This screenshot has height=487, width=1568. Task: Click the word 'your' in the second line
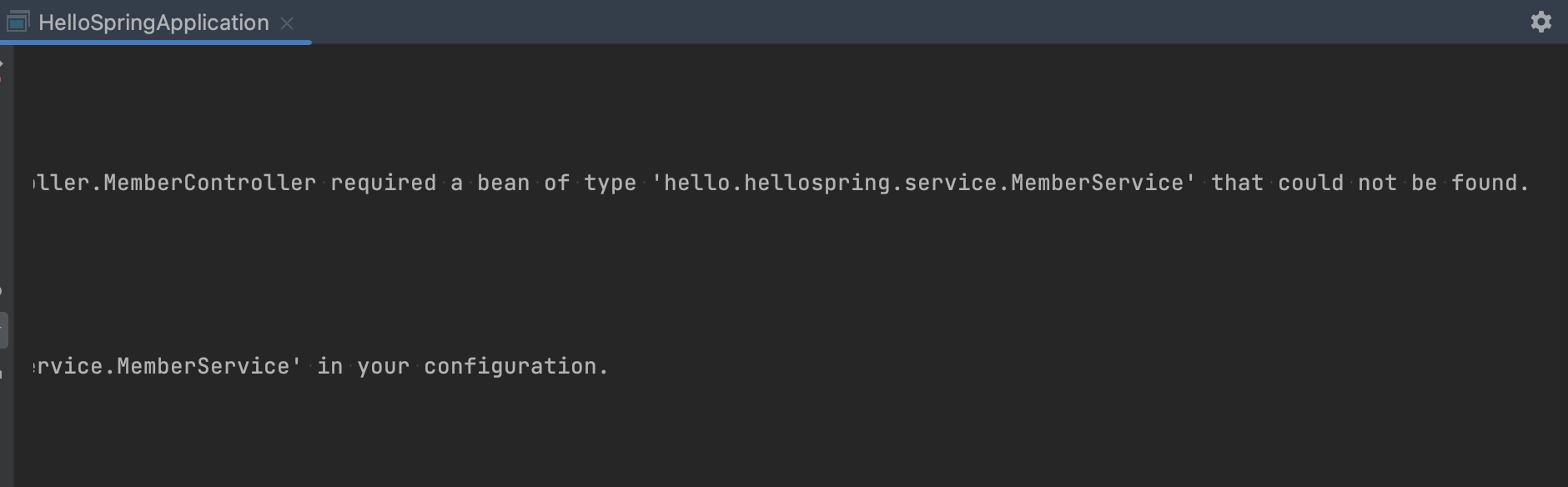coord(384,367)
